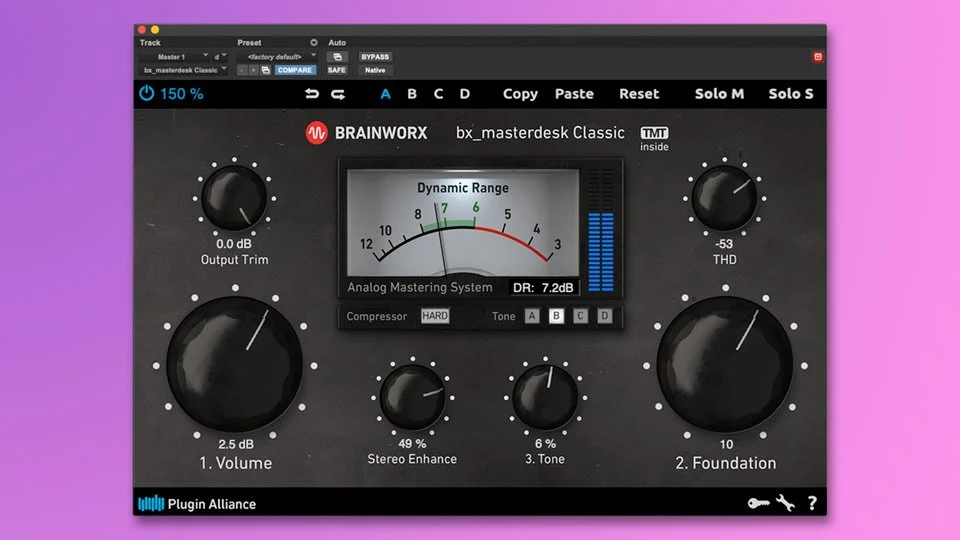Toggle the SAFE automation button
Screen dimensions: 960x540
click(x=337, y=70)
